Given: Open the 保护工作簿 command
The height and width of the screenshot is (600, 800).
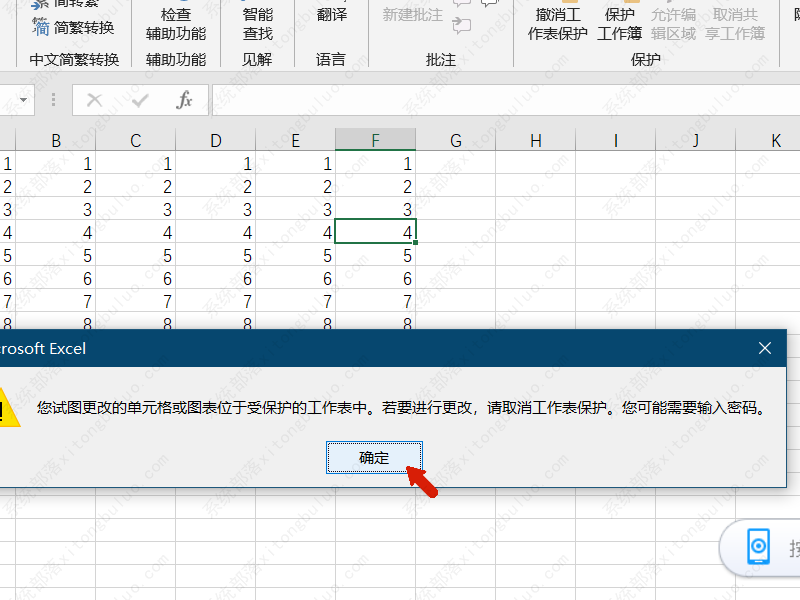Looking at the screenshot, I should (620, 24).
